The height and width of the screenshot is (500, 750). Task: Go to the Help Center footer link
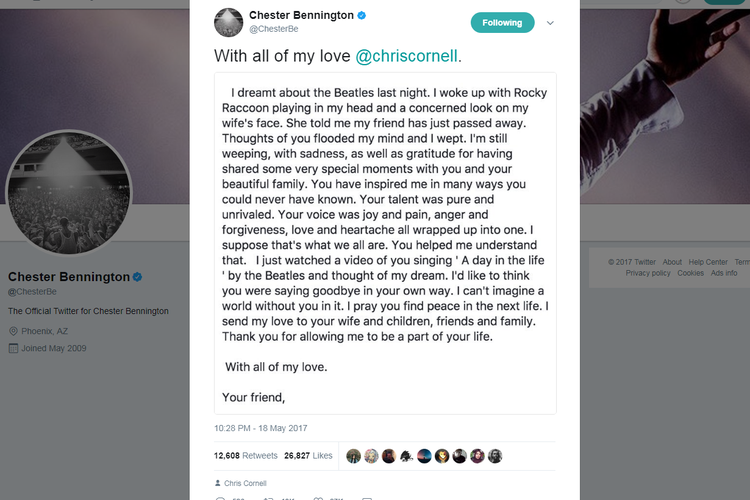point(708,262)
